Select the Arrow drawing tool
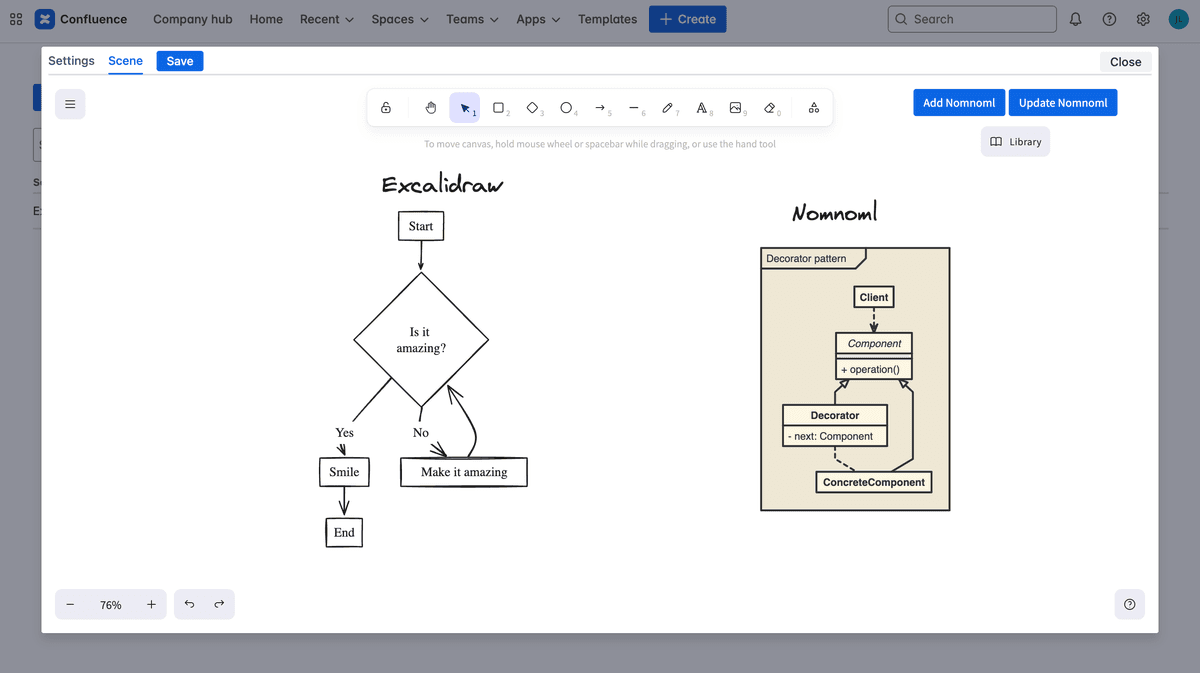 pyautogui.click(x=600, y=108)
